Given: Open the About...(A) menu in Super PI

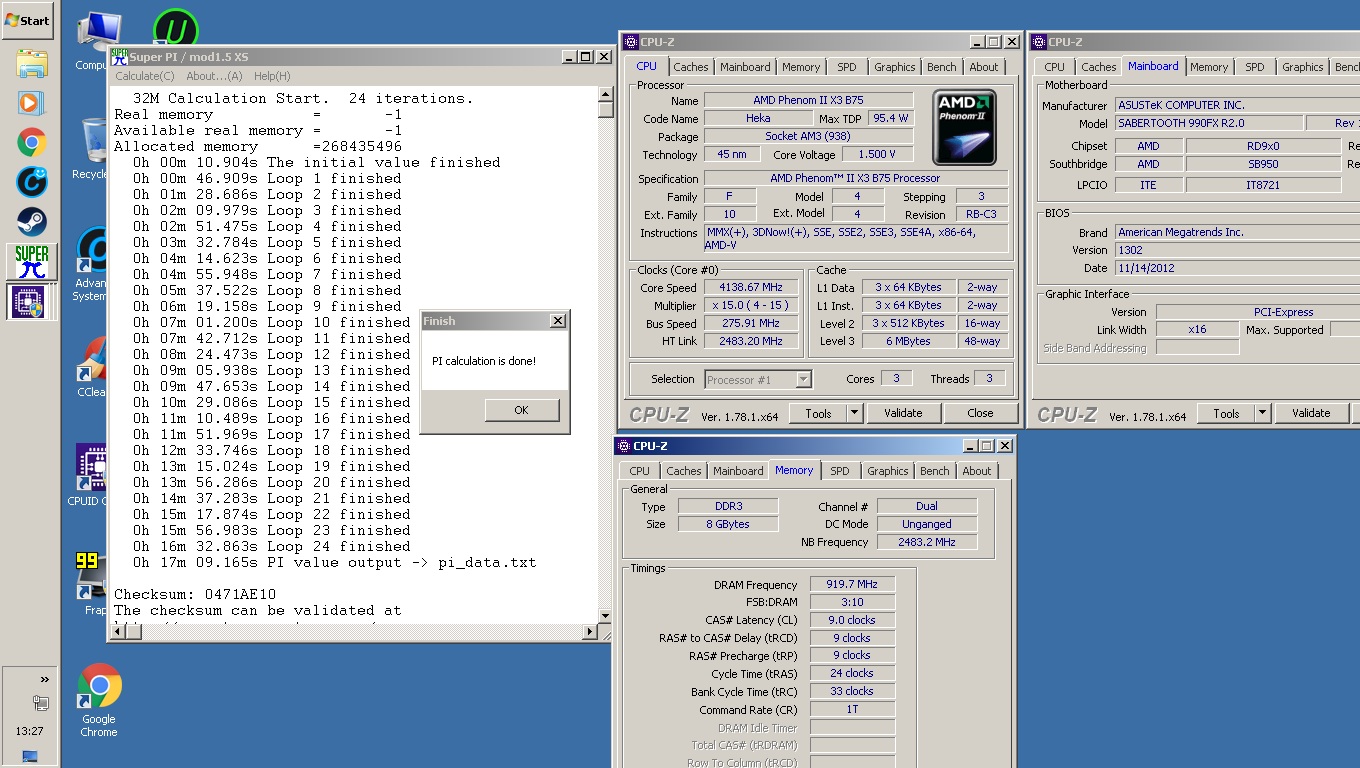Looking at the screenshot, I should coord(214,76).
